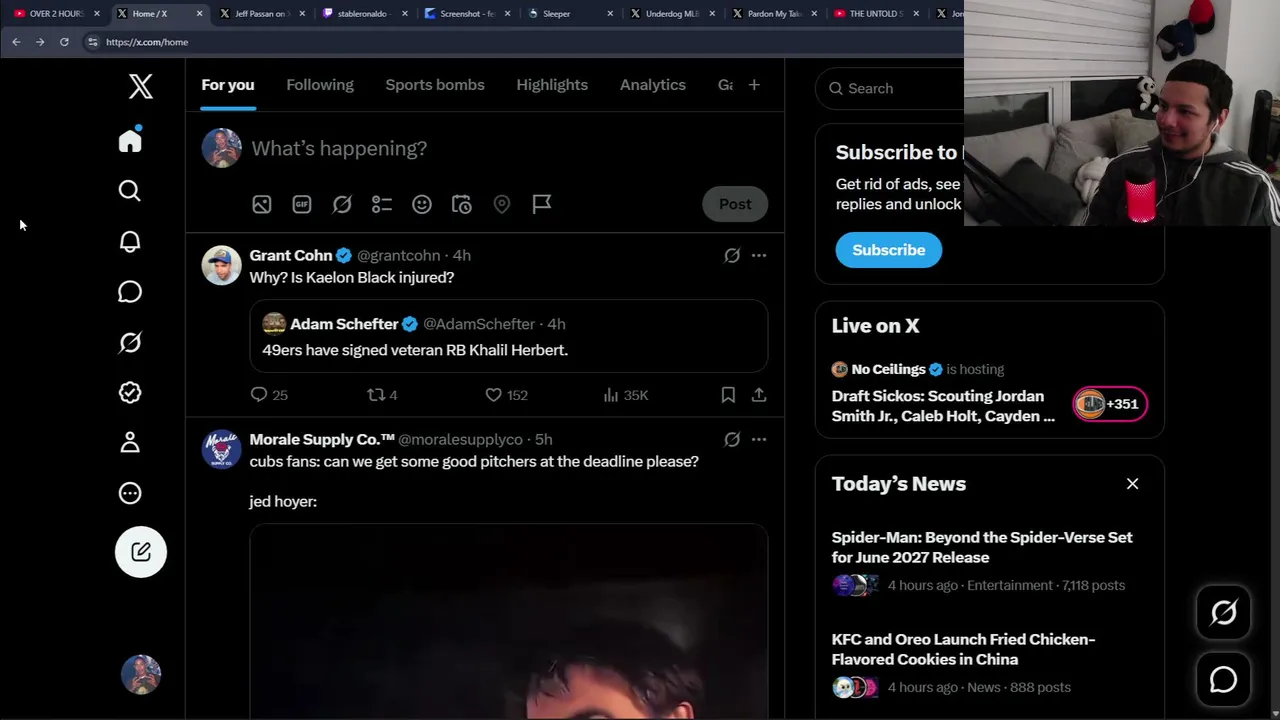
Task: Switch to the Sleeper browser tab
Action: 568,14
